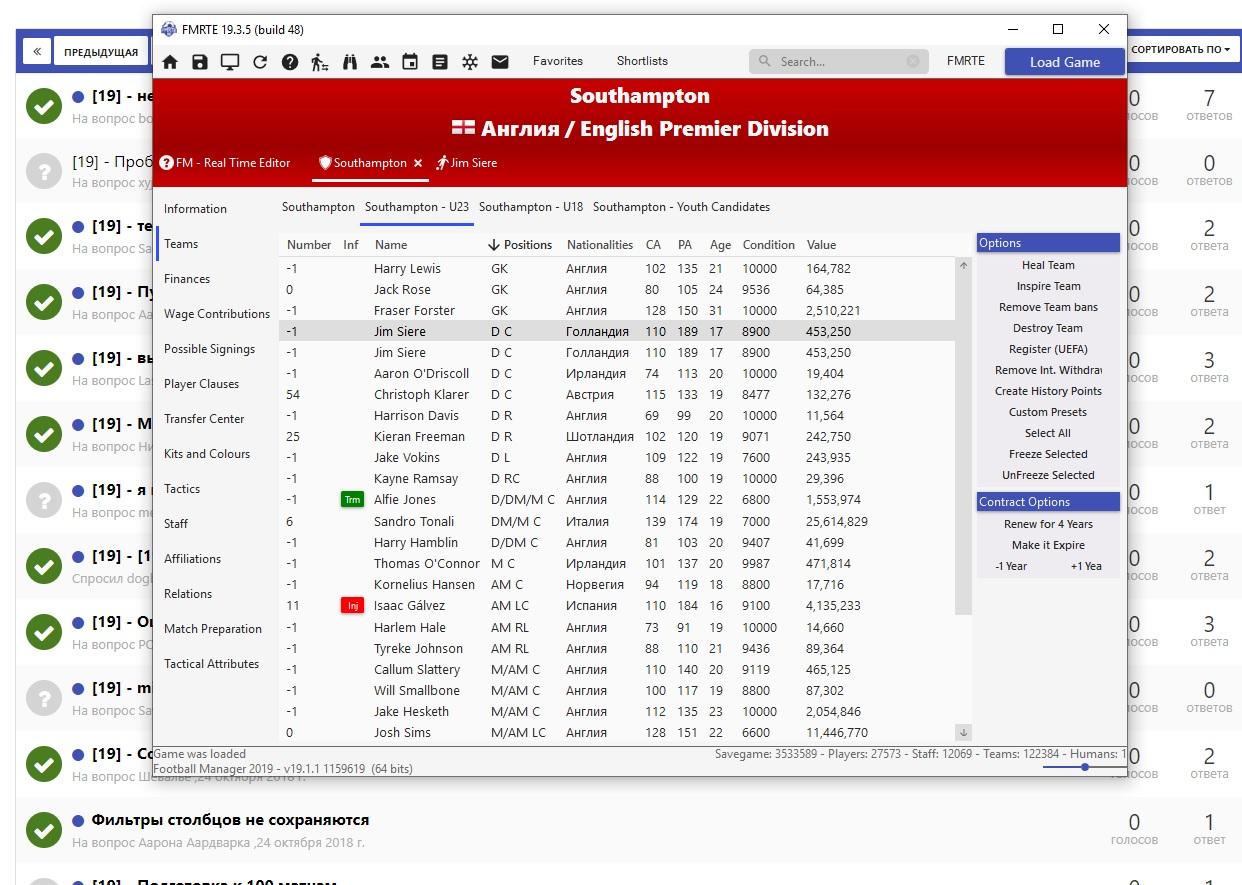Image resolution: width=1242 pixels, height=885 pixels.
Task: Click the envelope mail icon
Action: (x=500, y=62)
